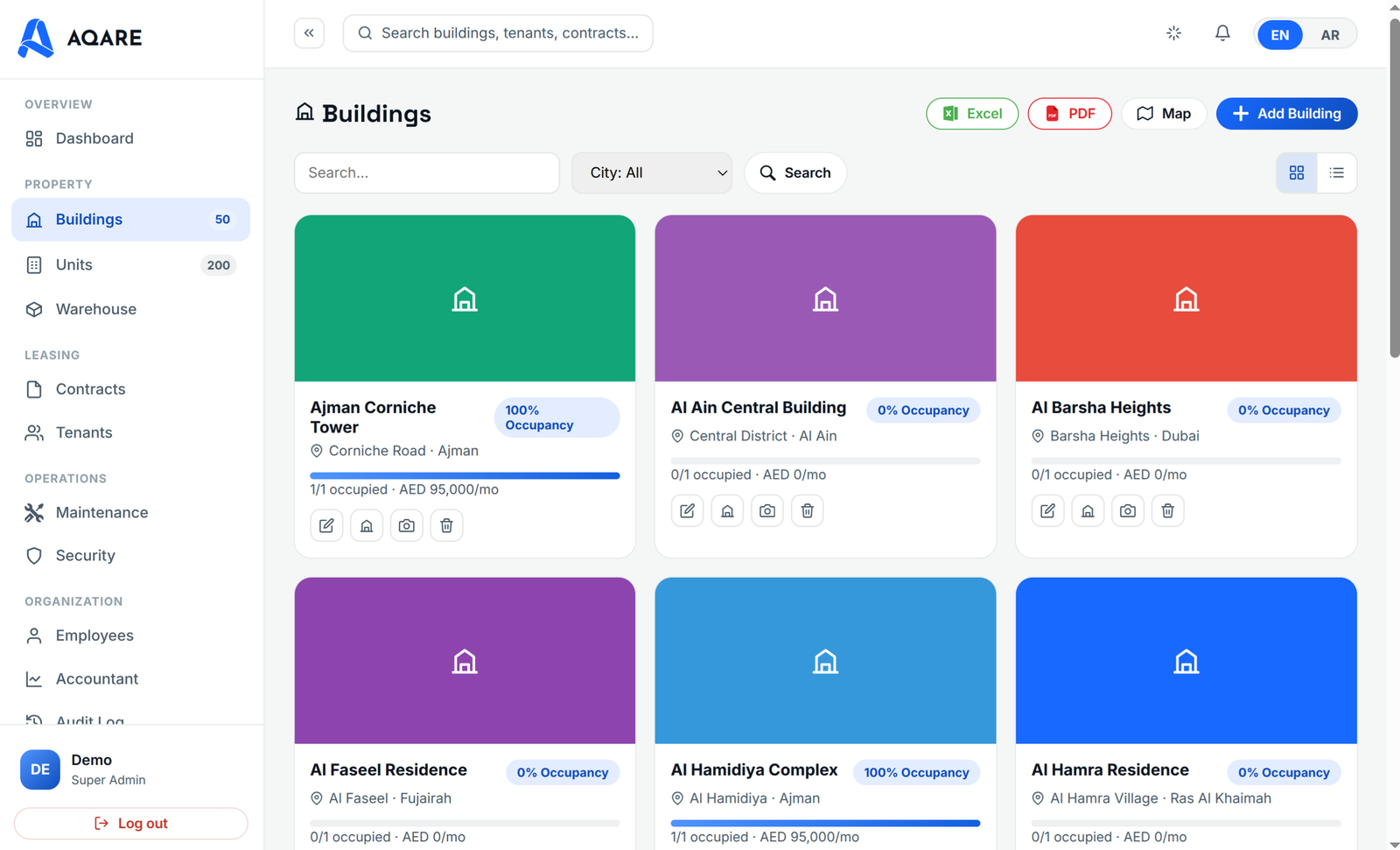Open Al Ain Central Building's units icon
Image resolution: width=1400 pixels, height=850 pixels.
[727, 510]
